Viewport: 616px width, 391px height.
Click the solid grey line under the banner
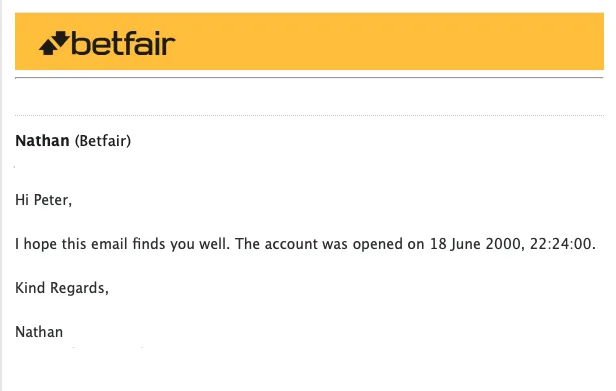(309, 78)
